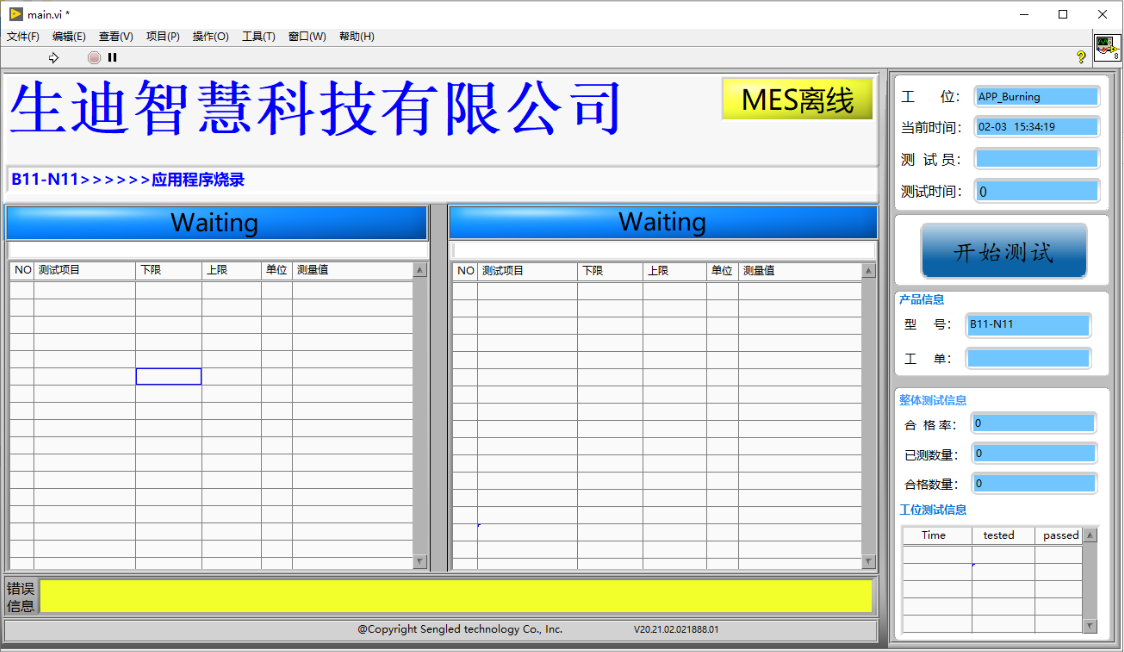1124x652 pixels.
Task: Click the version text V20.21.02.021888.01
Action: 676,630
